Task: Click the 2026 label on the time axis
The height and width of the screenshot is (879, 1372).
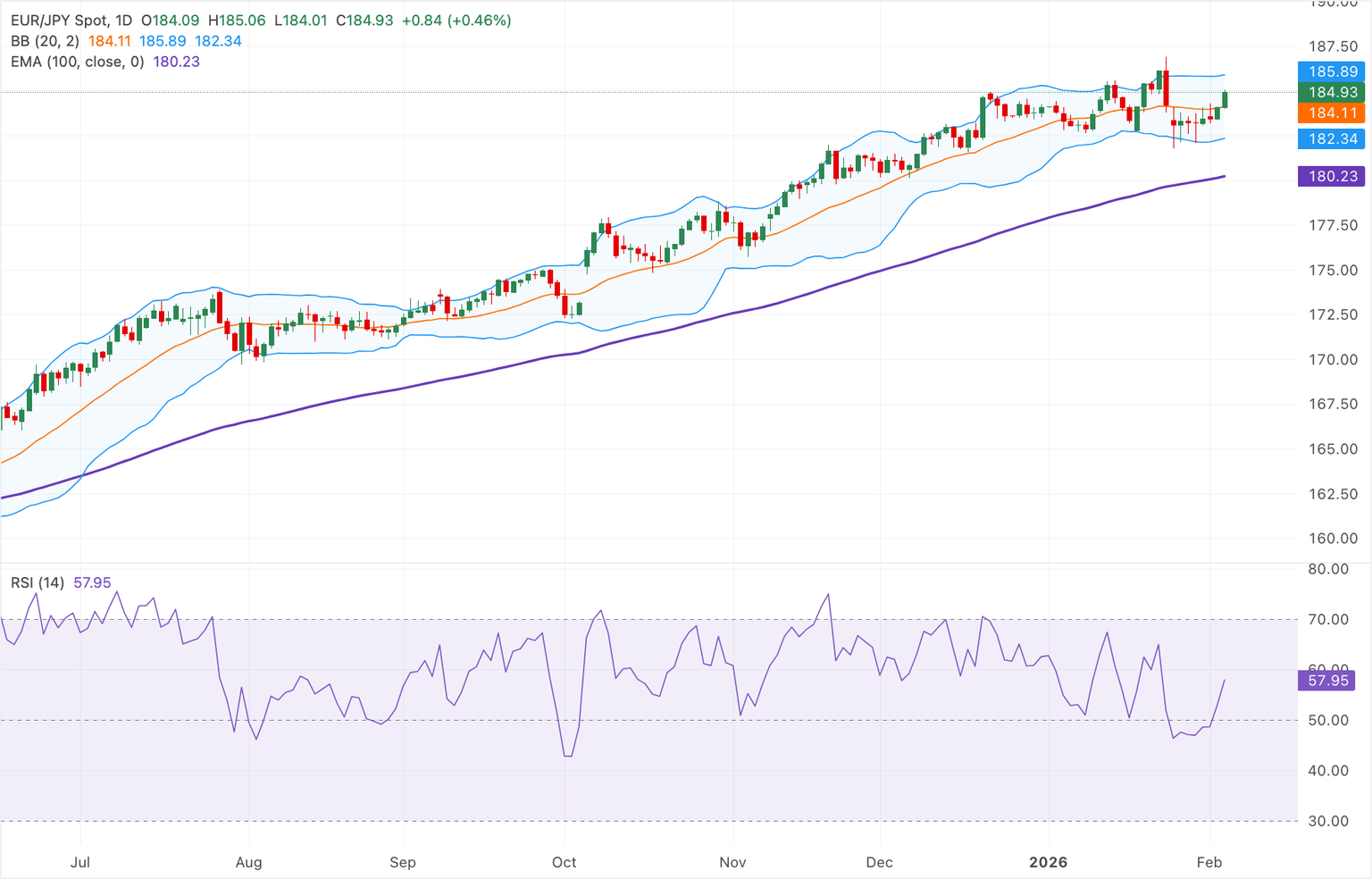Action: click(x=1050, y=863)
